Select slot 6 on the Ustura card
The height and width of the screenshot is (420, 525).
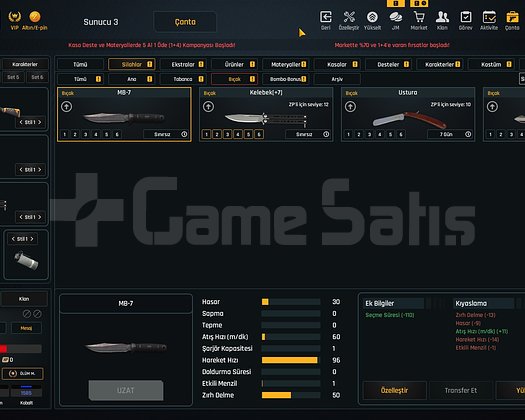click(401, 134)
